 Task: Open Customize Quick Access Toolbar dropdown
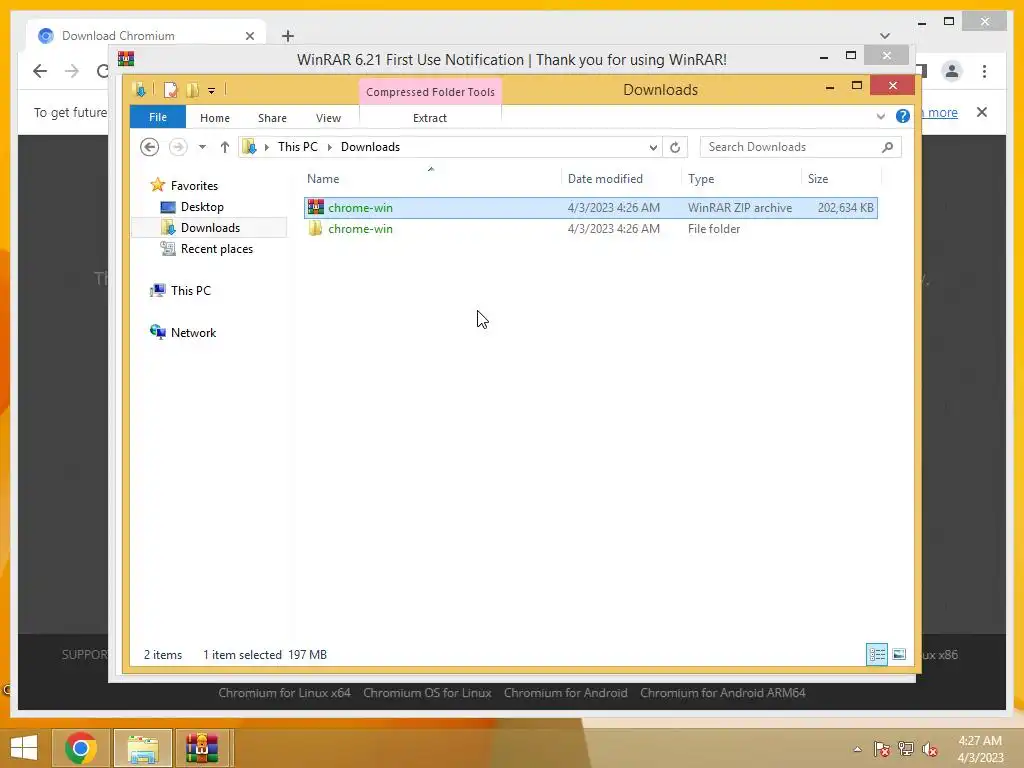[x=212, y=90]
